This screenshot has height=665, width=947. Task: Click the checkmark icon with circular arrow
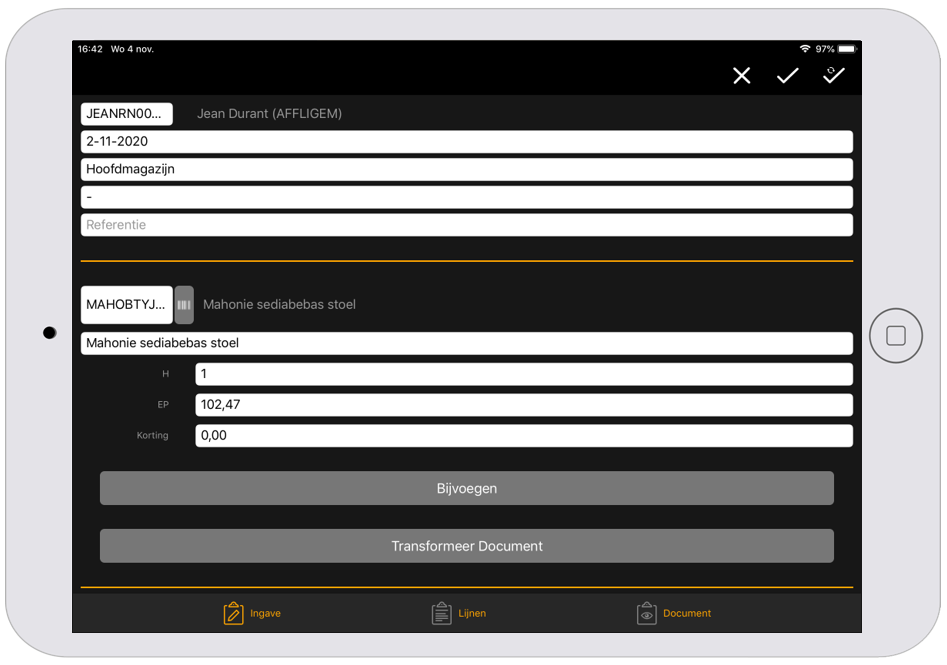(834, 75)
